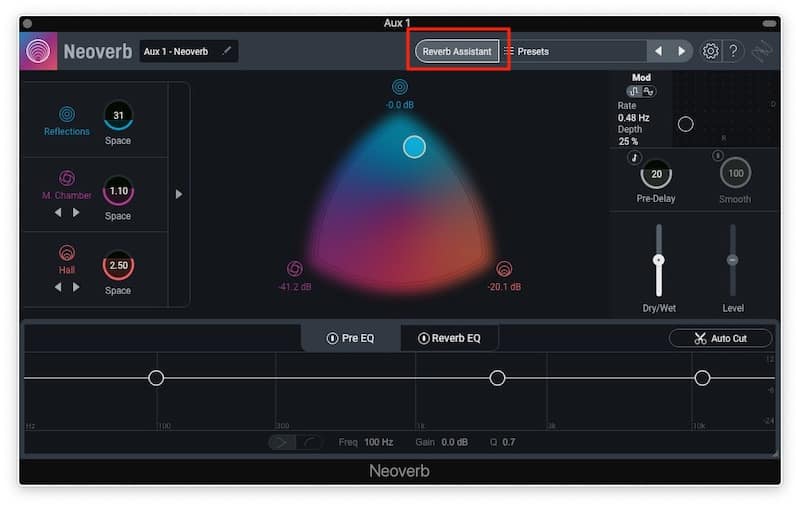The image size is (800, 507).
Task: Switch Hall to the next reverb type
Action: pyautogui.click(x=76, y=287)
